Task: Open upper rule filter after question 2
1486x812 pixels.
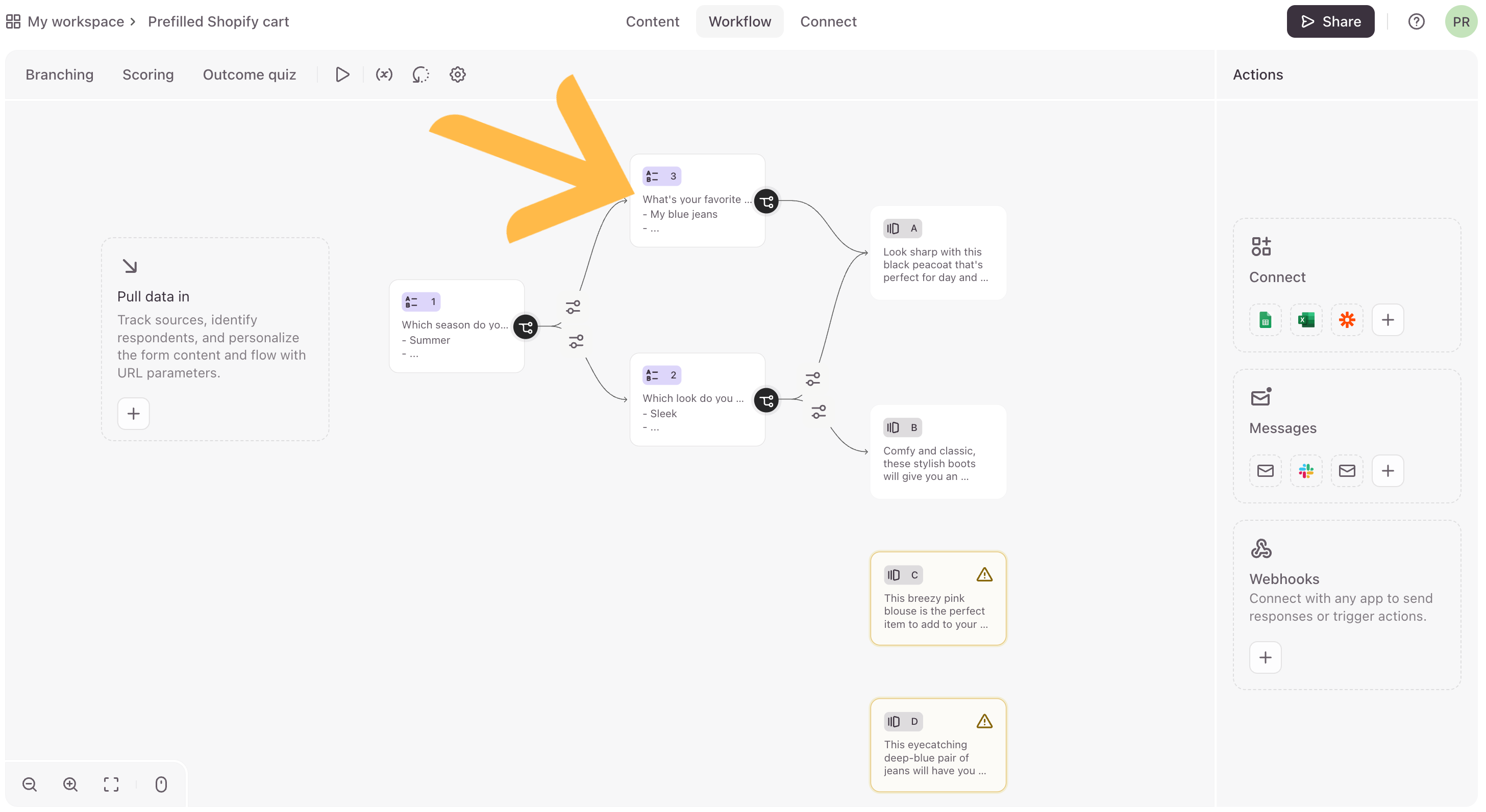Action: tap(813, 379)
